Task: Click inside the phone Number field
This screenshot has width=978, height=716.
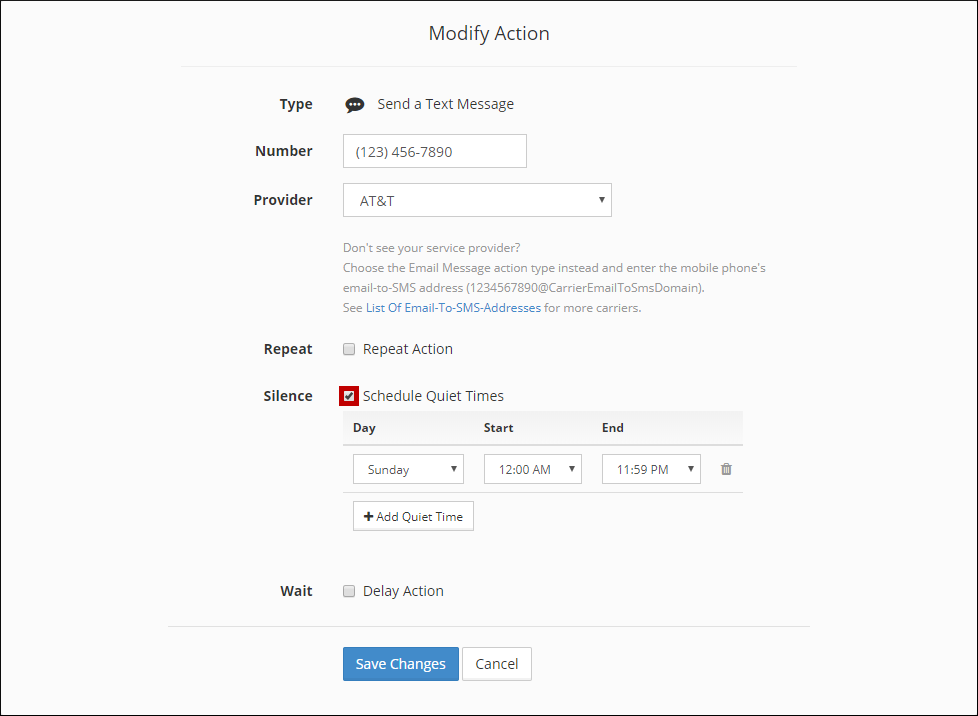Action: coord(434,152)
